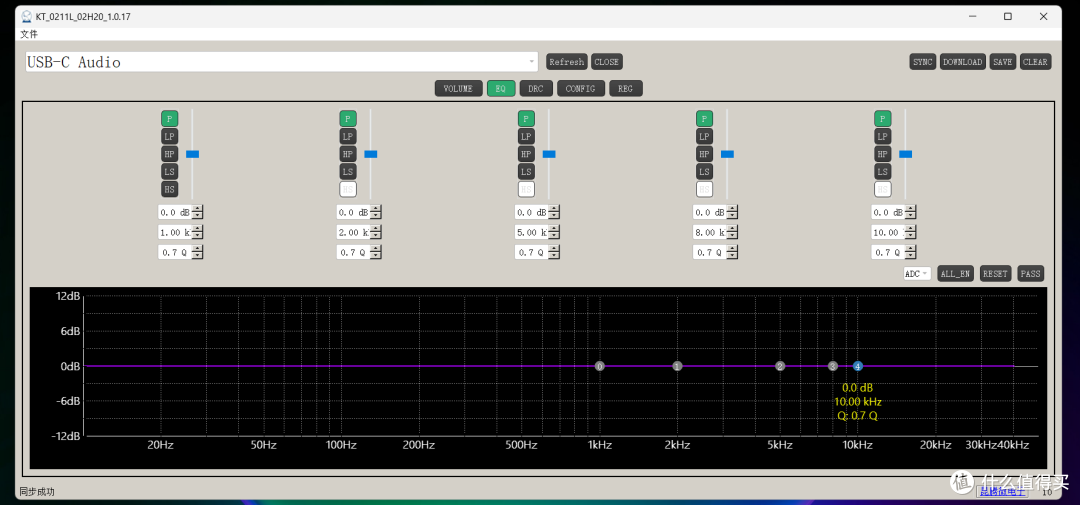Screen dimensions: 1080x505
Task: Click the SAVE button
Action: (x=1002, y=62)
